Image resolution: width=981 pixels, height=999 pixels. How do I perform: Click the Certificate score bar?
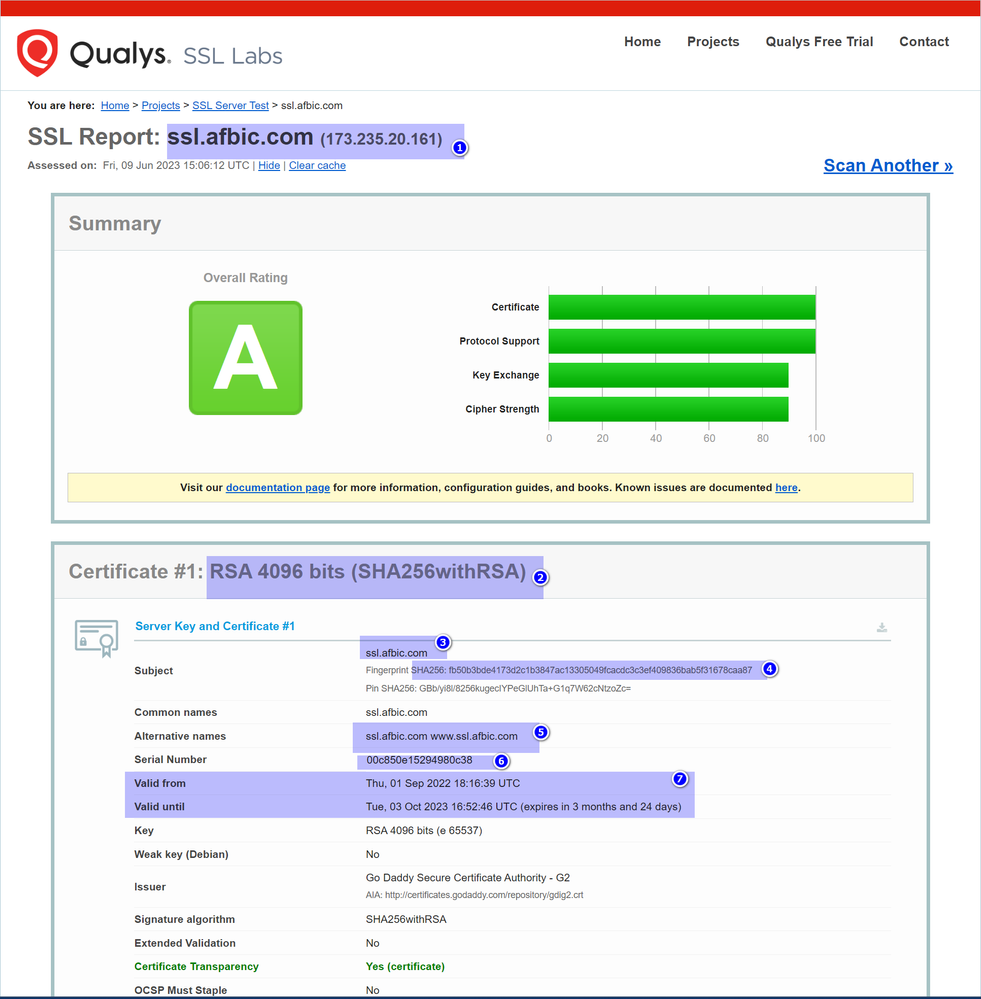click(682, 307)
